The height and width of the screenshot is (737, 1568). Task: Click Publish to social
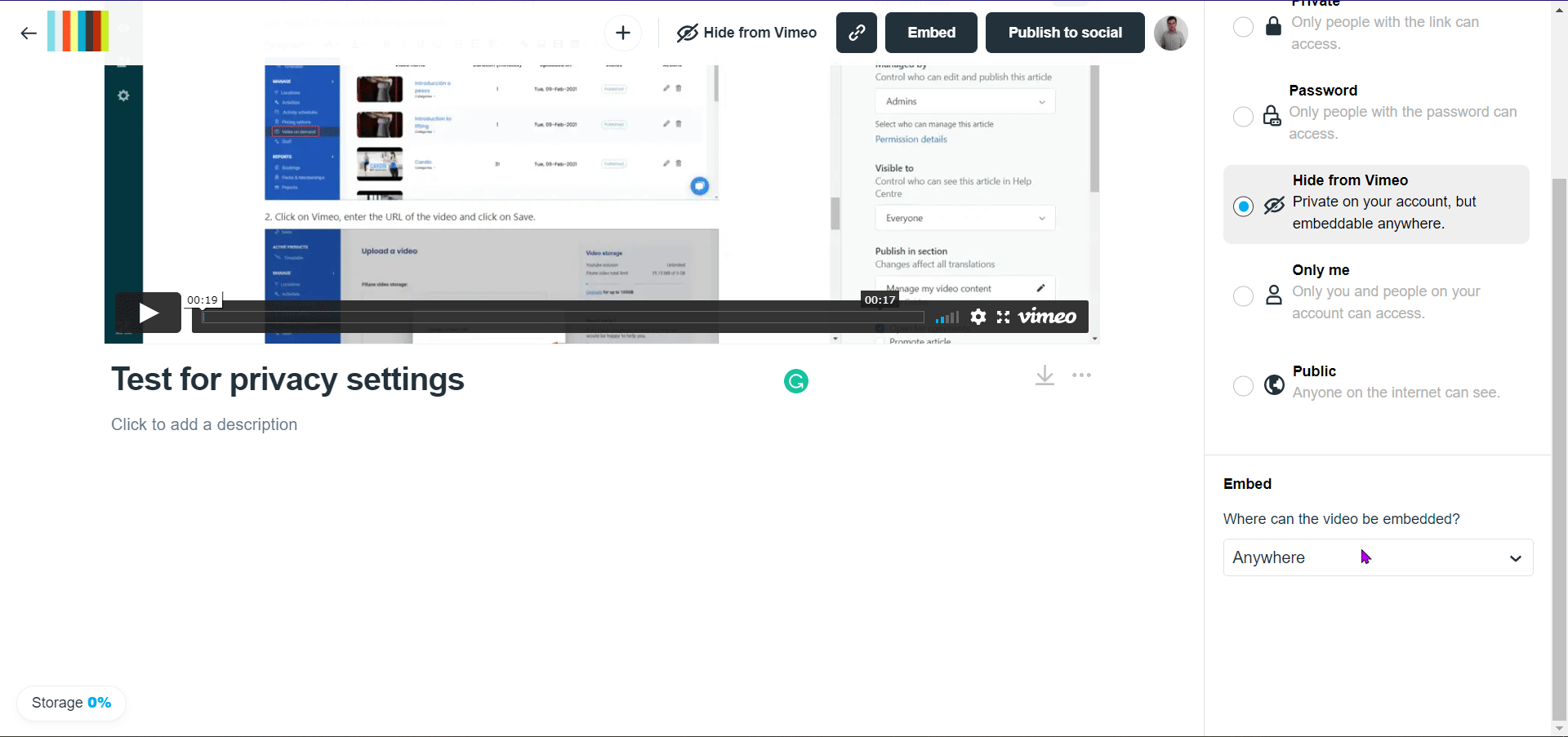coord(1065,33)
